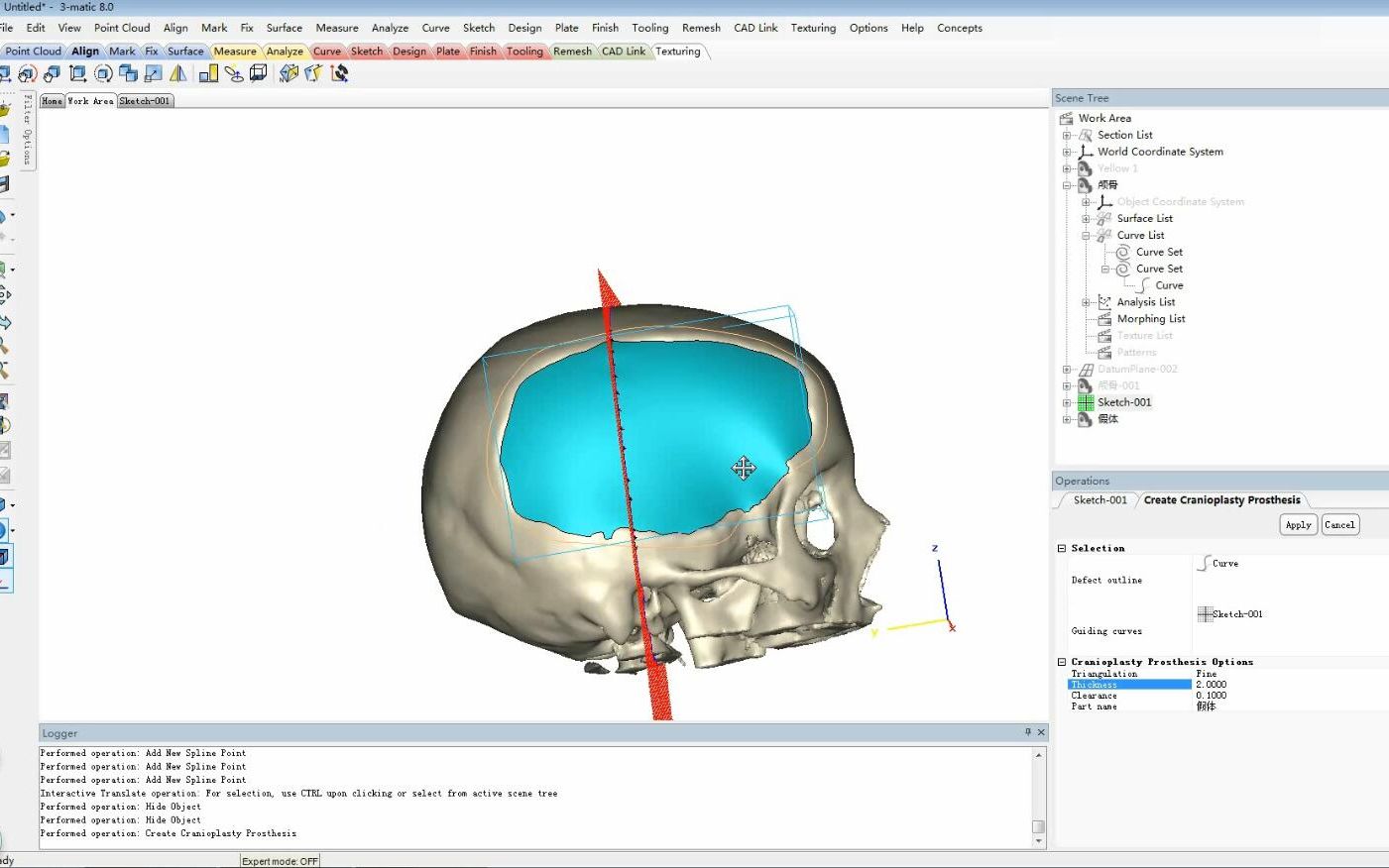Expand the World Coordinate System node
This screenshot has width=1389, height=868.
click(1067, 152)
